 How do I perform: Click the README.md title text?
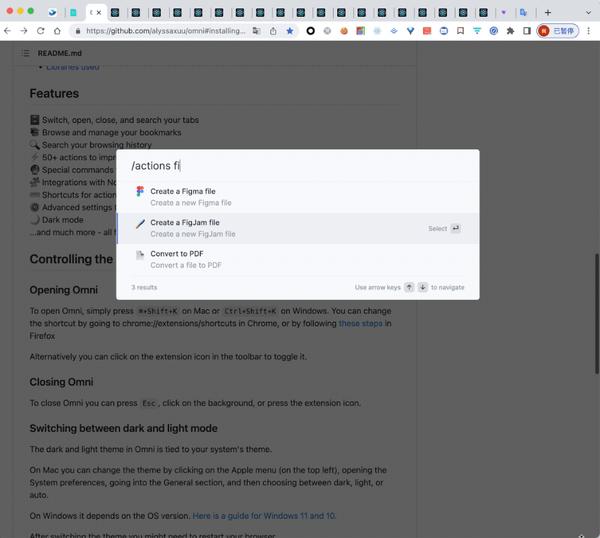pyautogui.click(x=60, y=53)
